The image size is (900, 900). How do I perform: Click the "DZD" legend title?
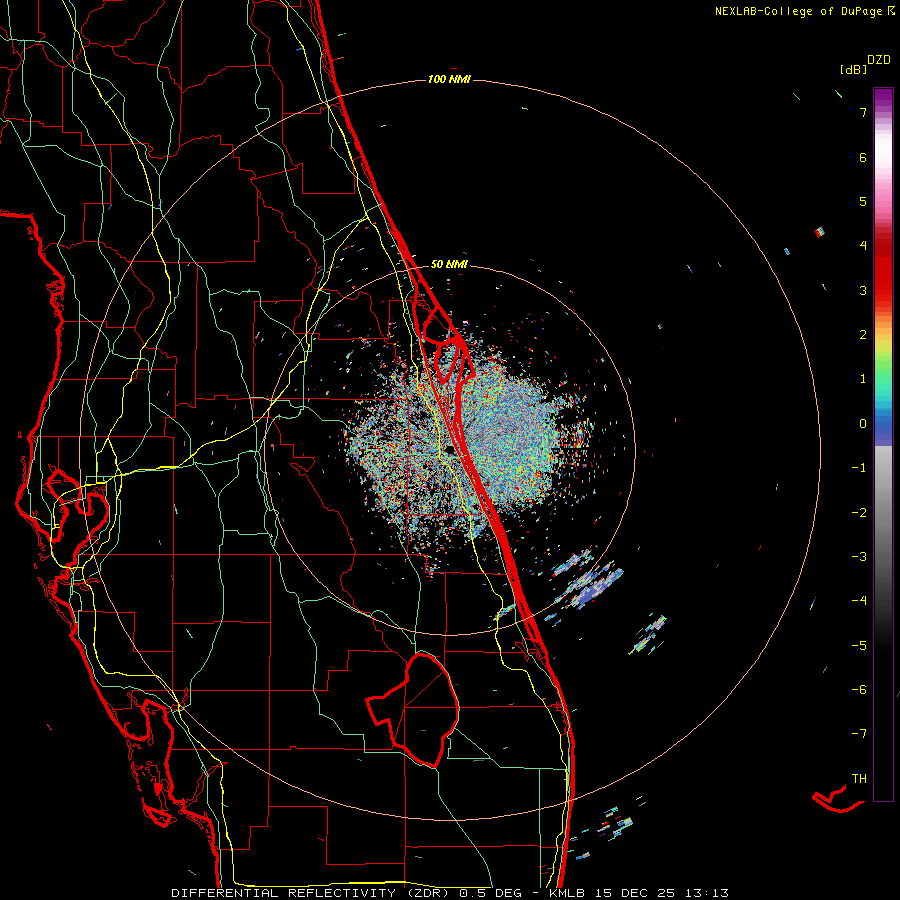[879, 60]
